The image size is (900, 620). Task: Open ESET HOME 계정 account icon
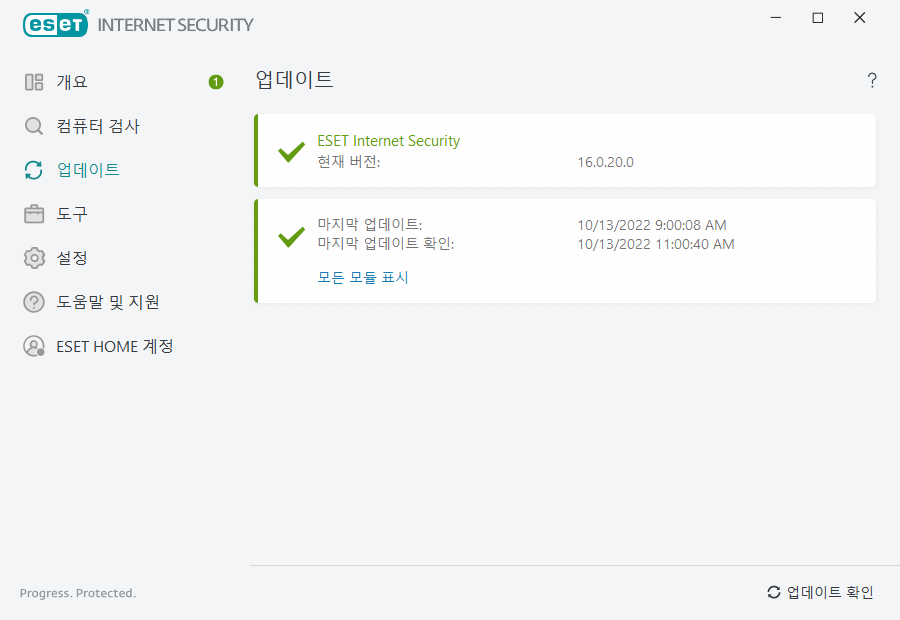(x=32, y=346)
